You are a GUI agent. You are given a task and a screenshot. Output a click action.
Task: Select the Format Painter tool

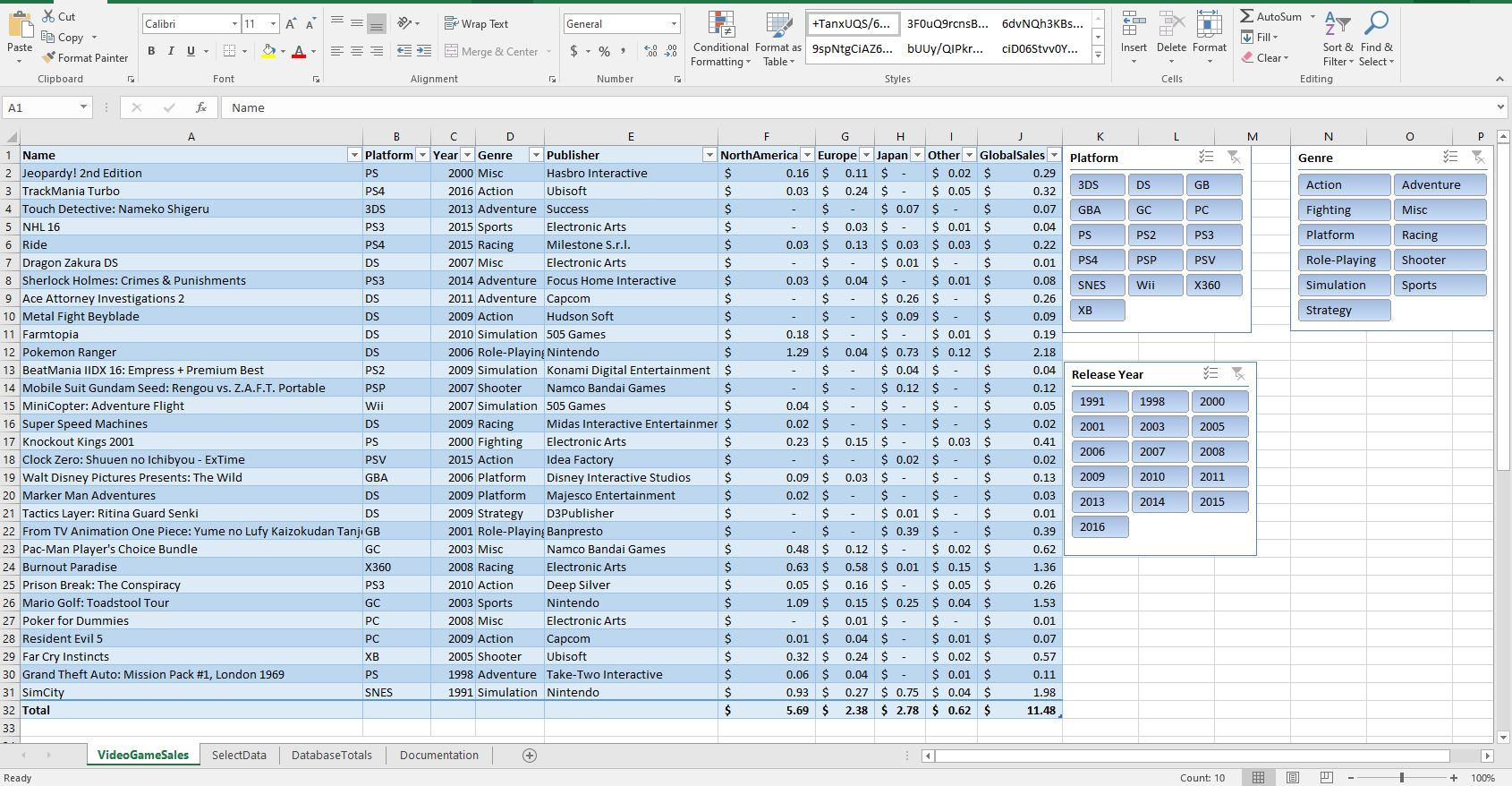(x=85, y=57)
